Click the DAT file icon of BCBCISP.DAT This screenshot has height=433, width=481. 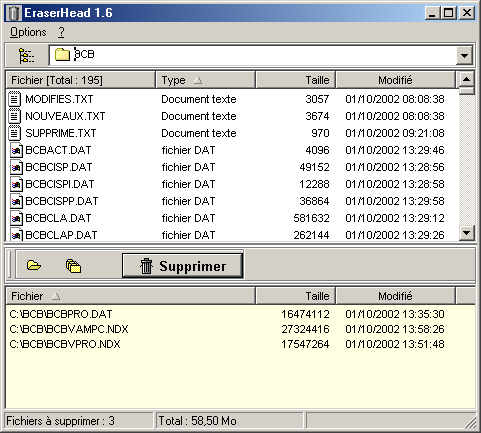[x=16, y=167]
